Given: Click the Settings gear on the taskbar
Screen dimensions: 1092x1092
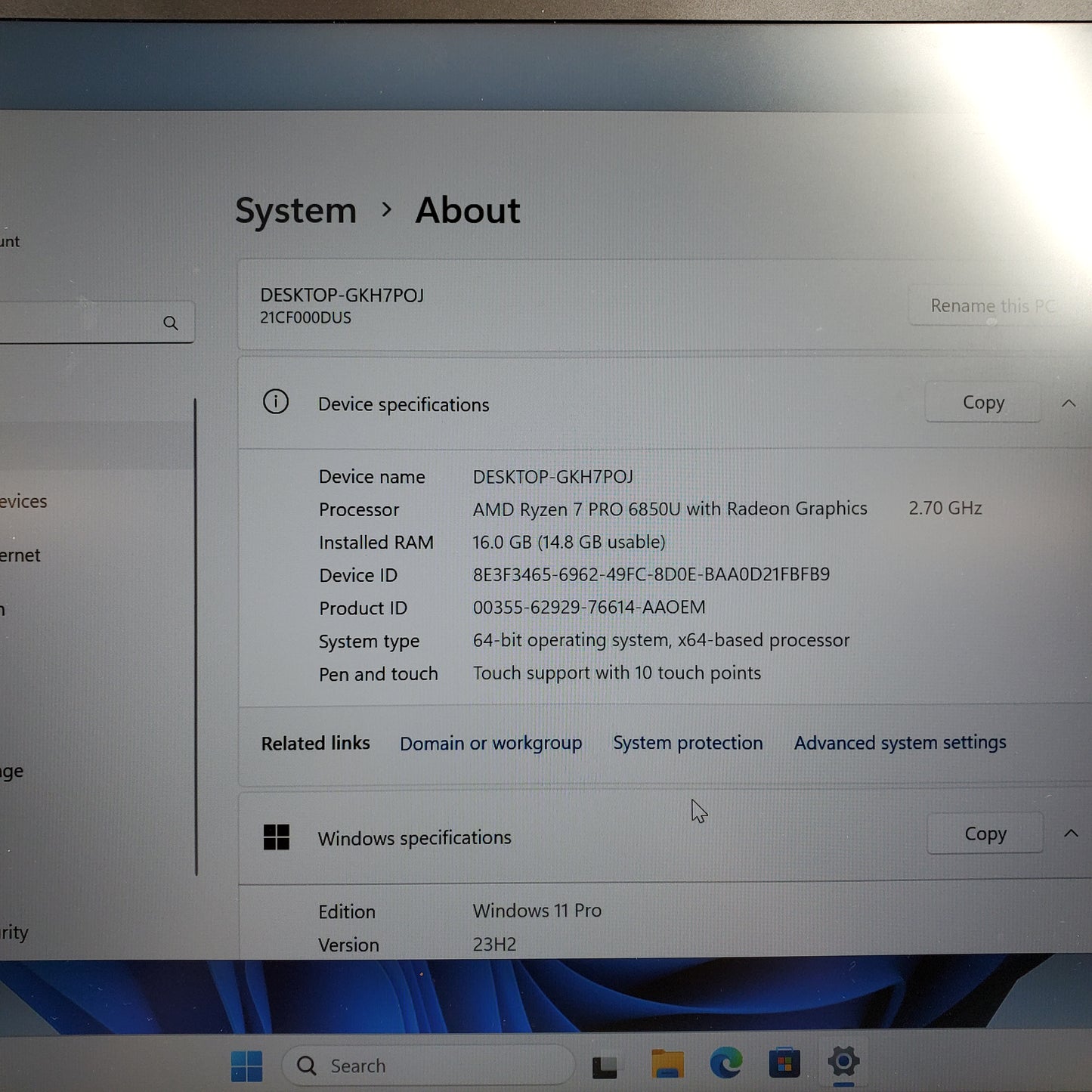Looking at the screenshot, I should coord(844,1061).
